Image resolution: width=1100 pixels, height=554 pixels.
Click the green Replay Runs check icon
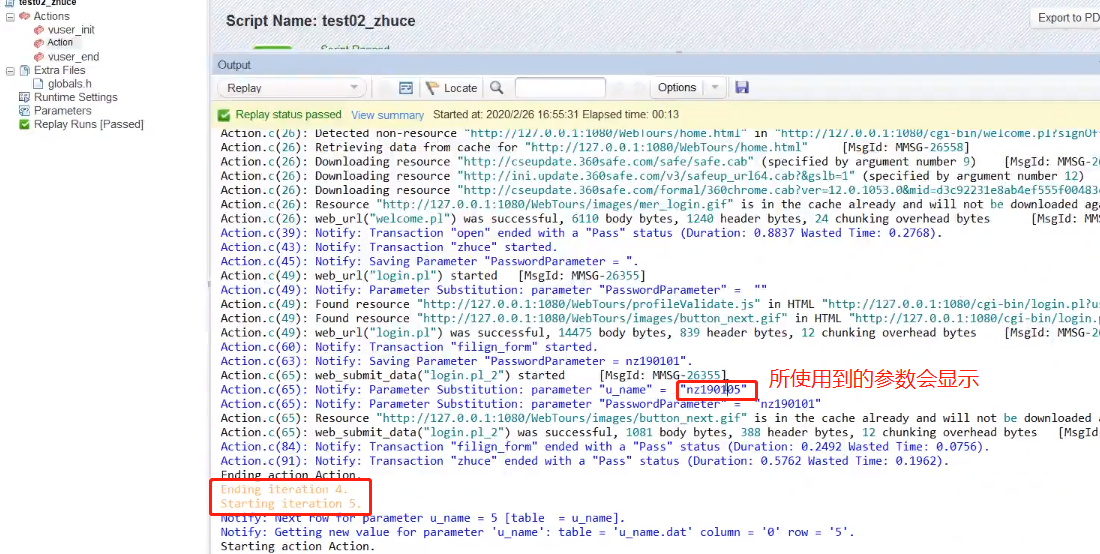coord(25,124)
